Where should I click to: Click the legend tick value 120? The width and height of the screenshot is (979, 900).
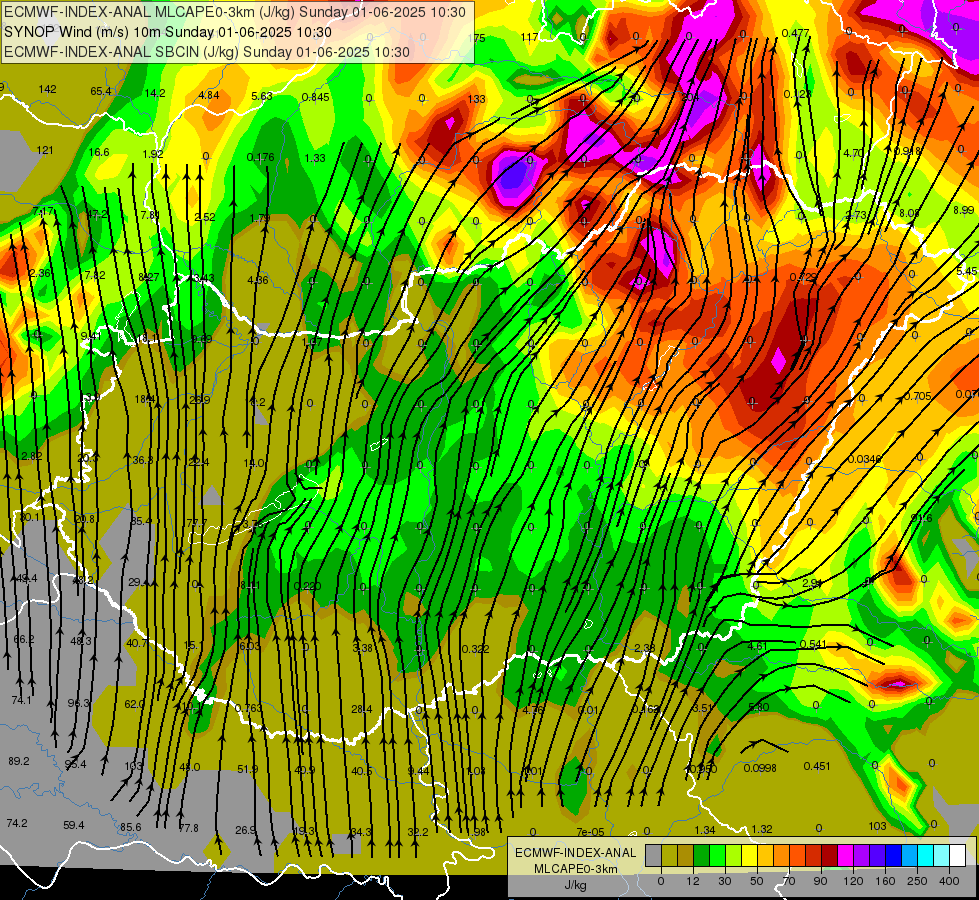tap(854, 881)
